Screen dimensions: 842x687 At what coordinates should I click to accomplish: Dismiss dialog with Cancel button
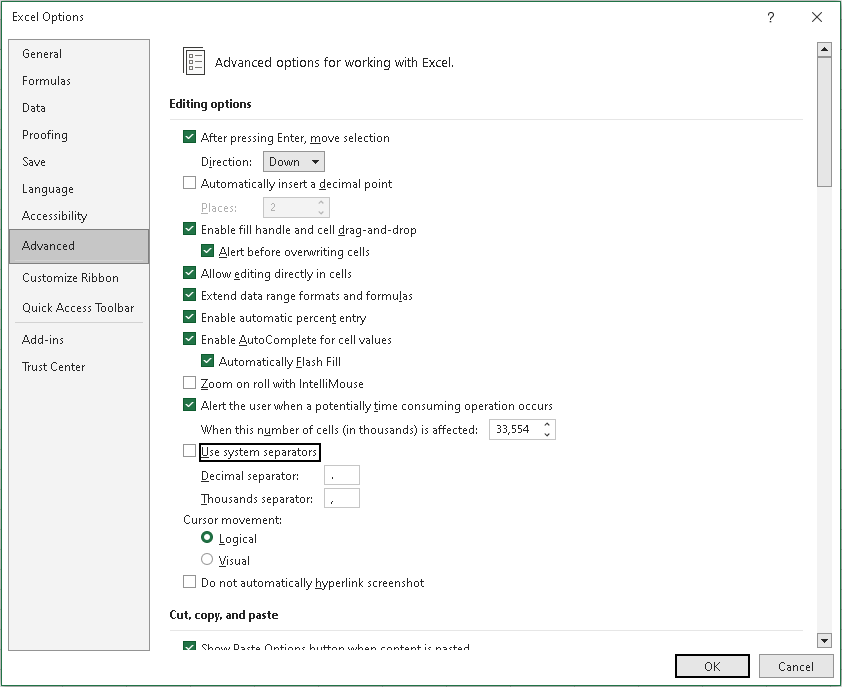point(796,667)
